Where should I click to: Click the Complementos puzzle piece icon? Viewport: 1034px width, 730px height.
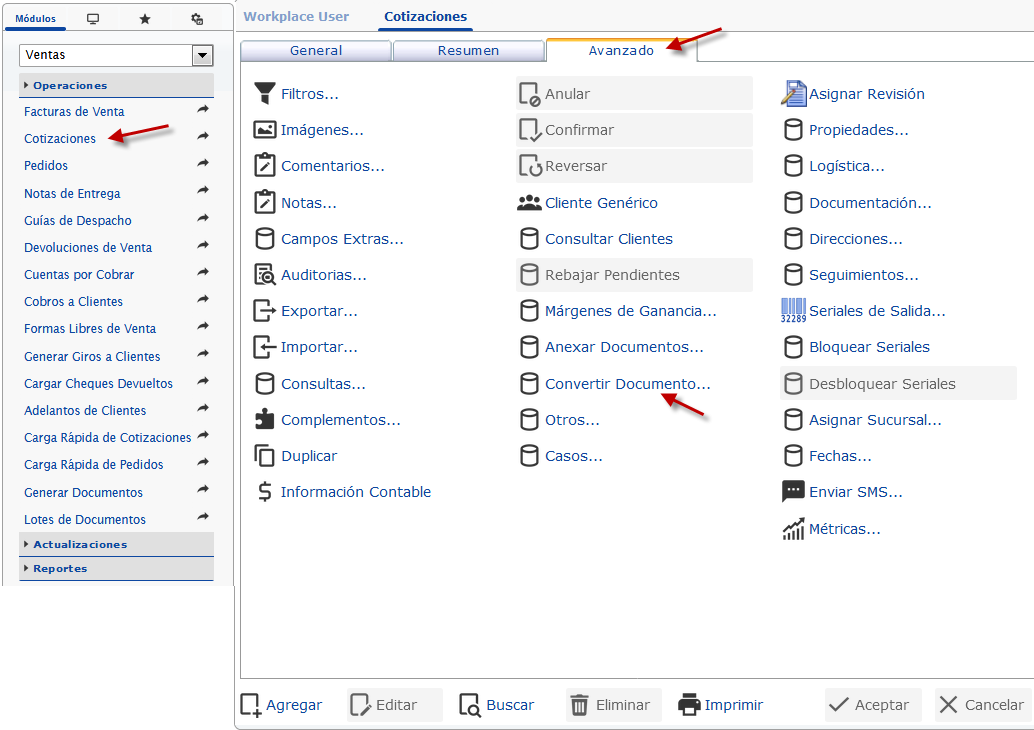(264, 419)
